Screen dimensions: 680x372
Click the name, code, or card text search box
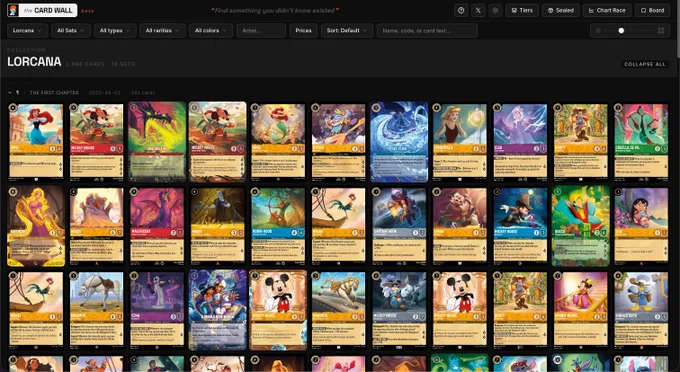click(x=427, y=31)
